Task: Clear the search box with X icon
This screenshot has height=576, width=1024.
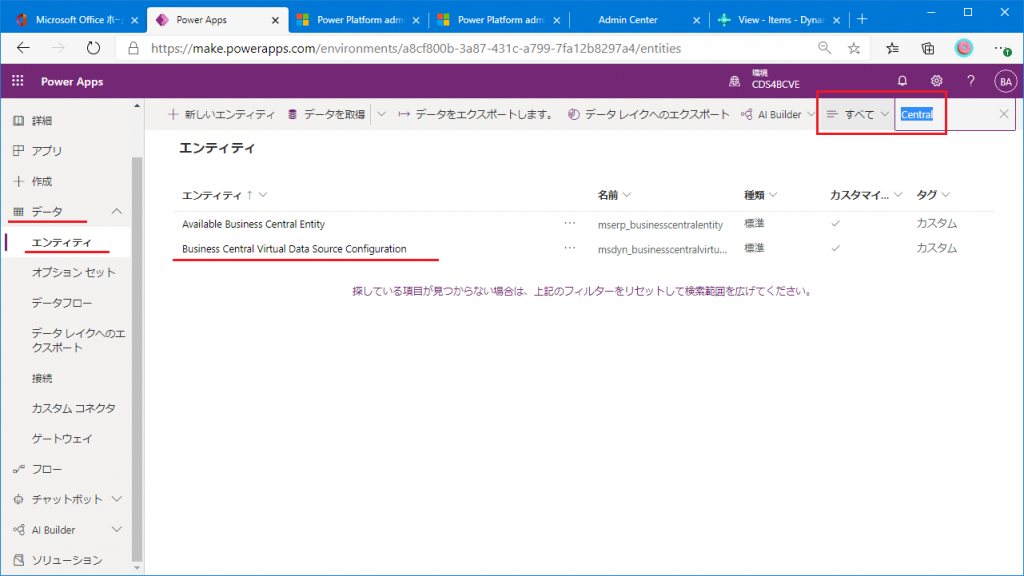Action: pyautogui.click(x=1004, y=115)
